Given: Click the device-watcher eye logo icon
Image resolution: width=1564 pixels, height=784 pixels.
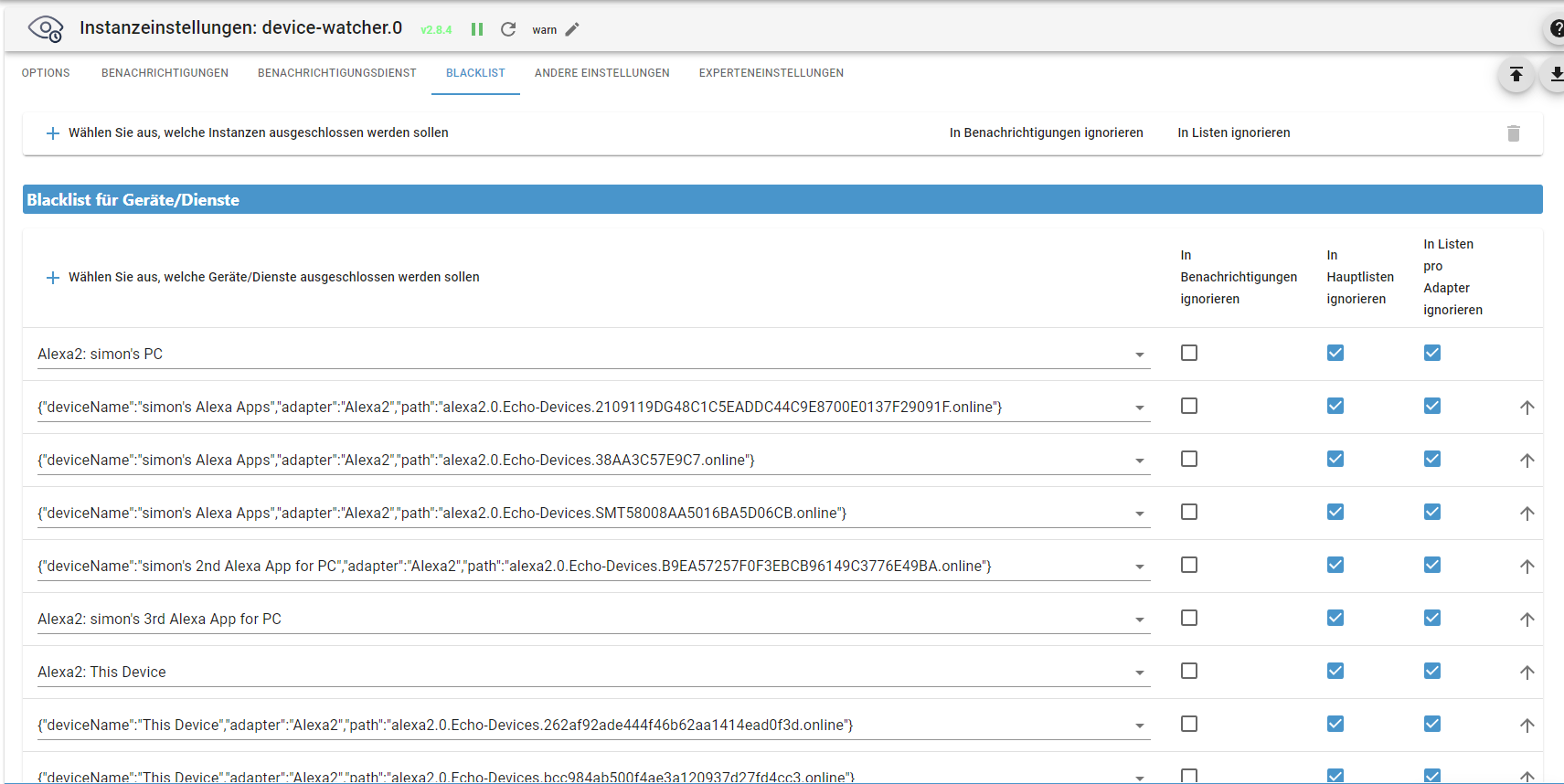Looking at the screenshot, I should click(x=46, y=28).
